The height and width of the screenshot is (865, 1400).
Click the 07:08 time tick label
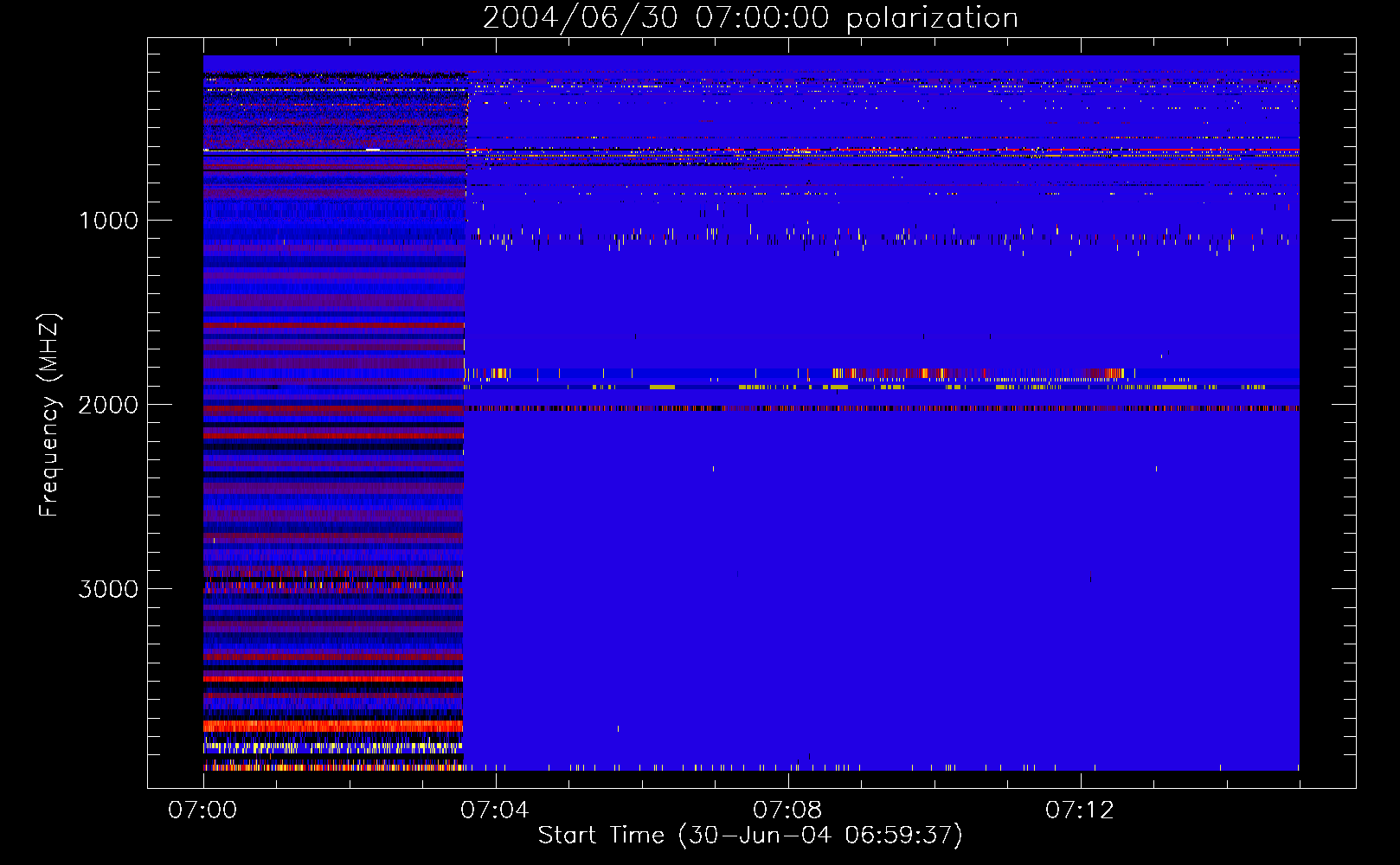787,811
